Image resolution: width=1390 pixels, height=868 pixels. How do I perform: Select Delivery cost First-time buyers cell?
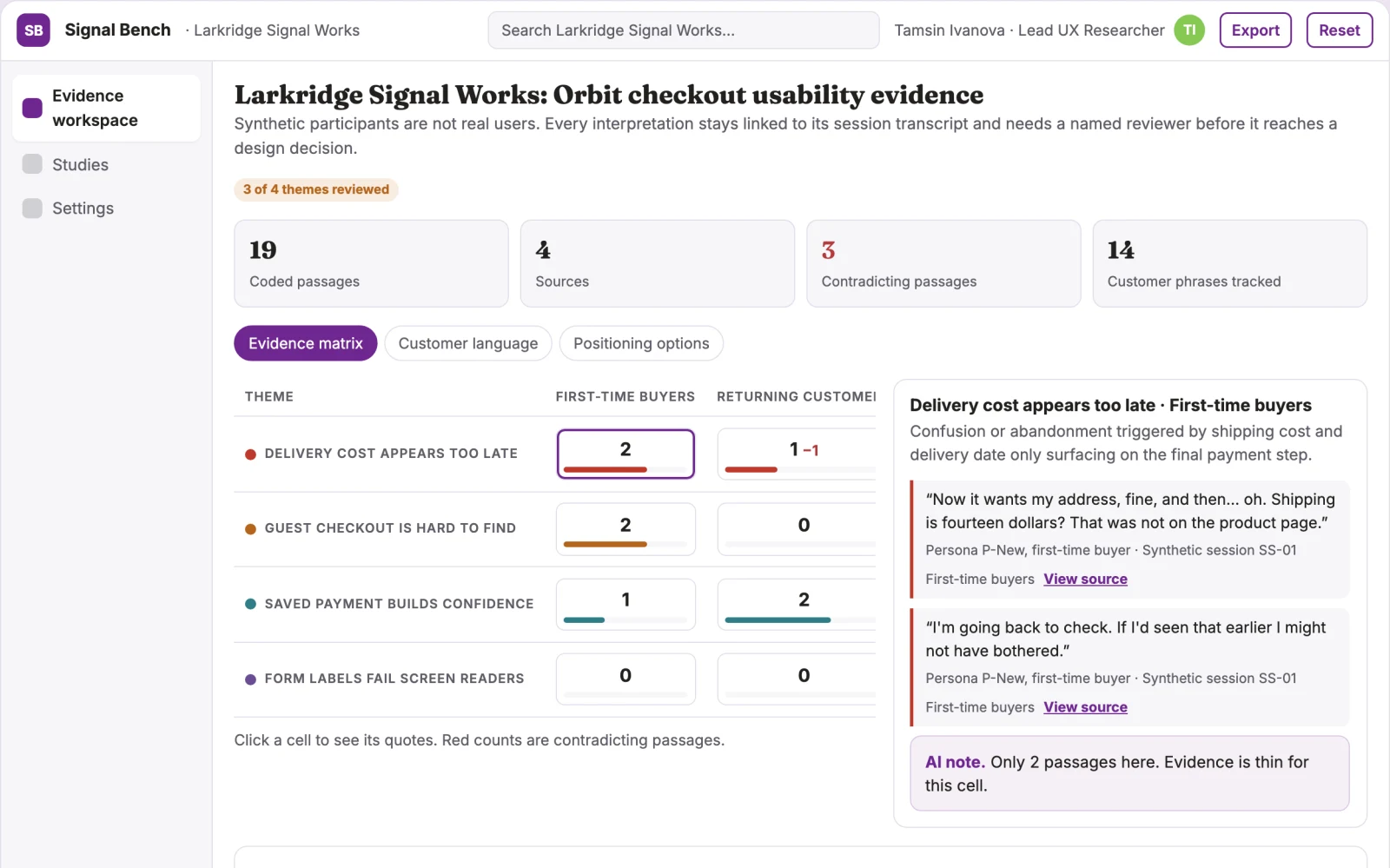[x=625, y=454]
